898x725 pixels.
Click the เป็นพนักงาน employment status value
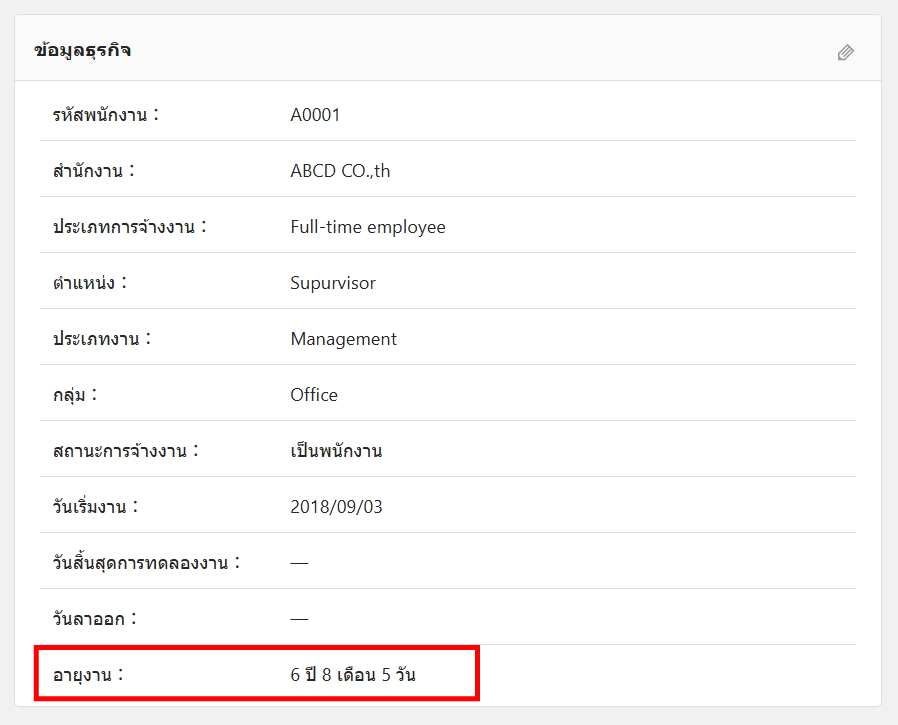point(336,451)
